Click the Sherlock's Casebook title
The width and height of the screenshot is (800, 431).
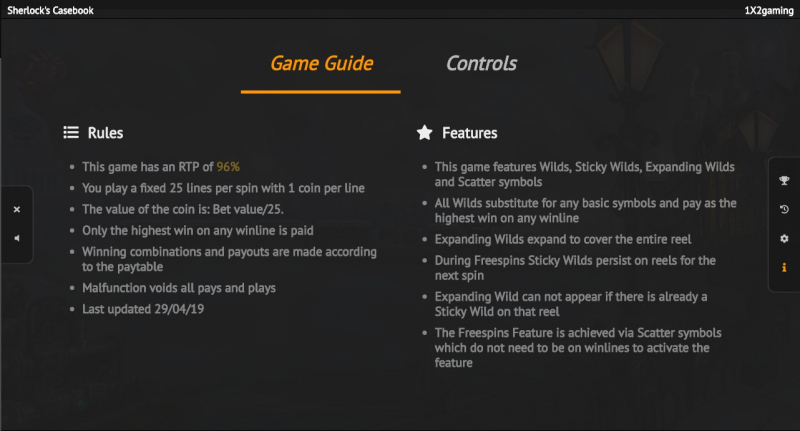[51, 10]
